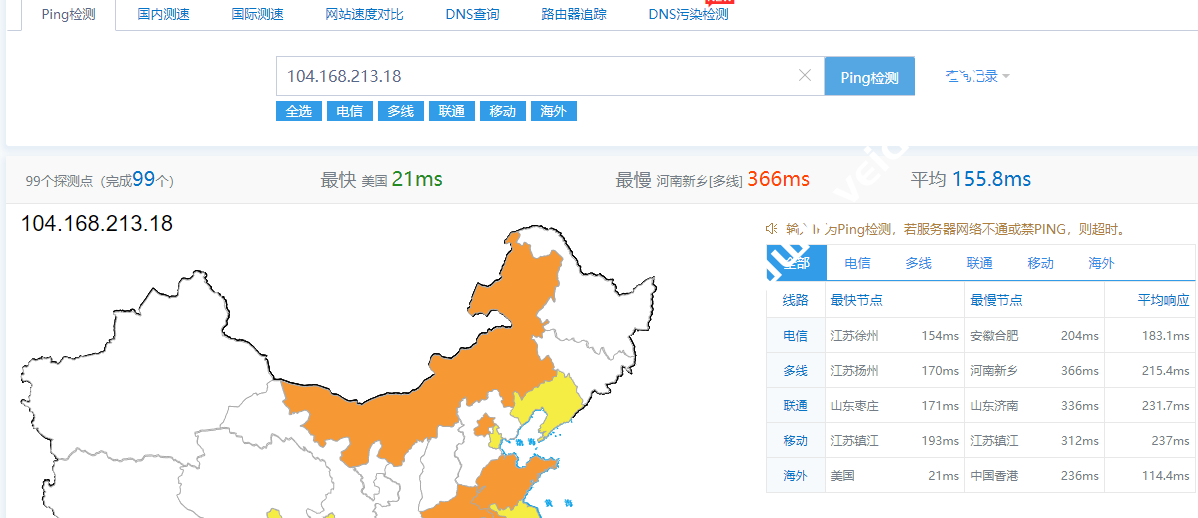Select the 多线 tab in results table
Image resolution: width=1198 pixels, height=518 pixels.
tap(918, 263)
